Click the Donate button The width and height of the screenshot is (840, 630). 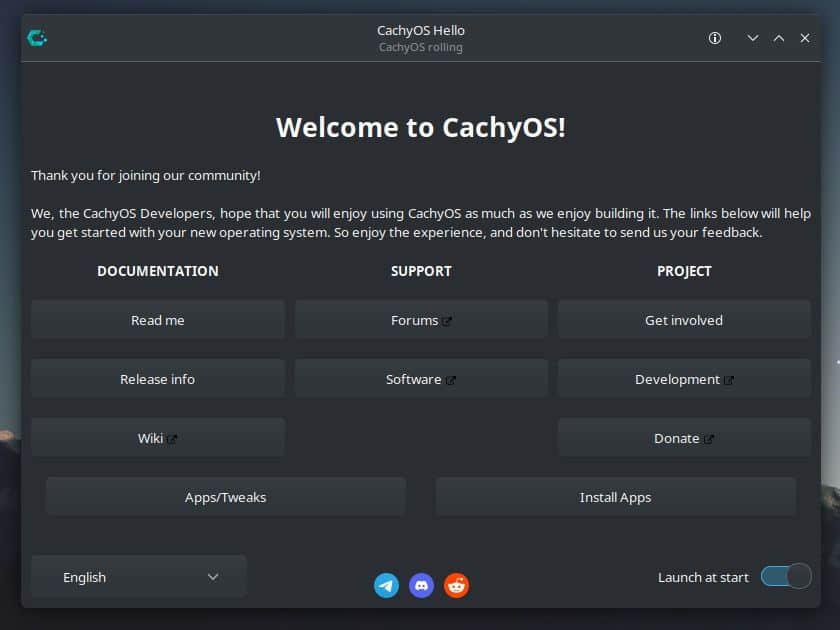click(x=684, y=438)
